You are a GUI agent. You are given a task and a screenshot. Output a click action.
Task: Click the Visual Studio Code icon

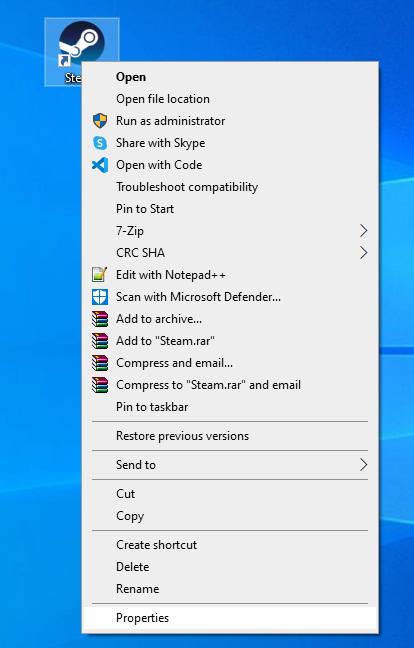(x=100, y=165)
